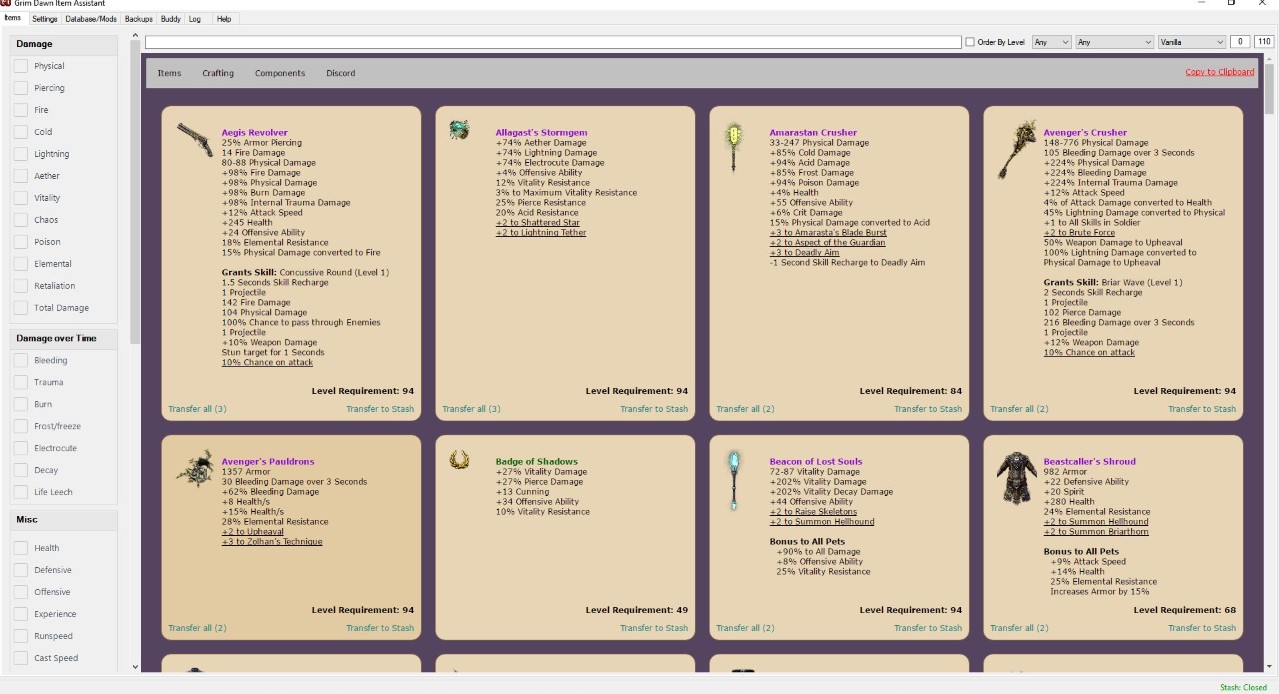
Task: Click the Beastcaller's Shroud armor icon
Action: pos(1016,478)
